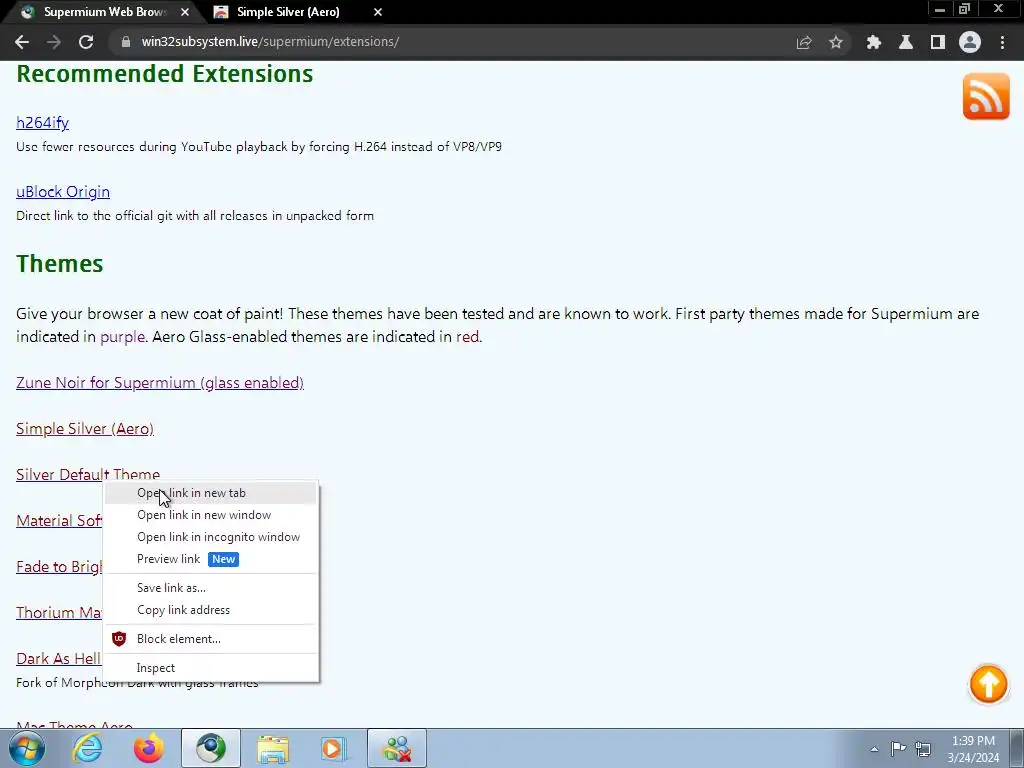Close the Supermium Web Browser tab
1024x768 pixels.
point(185,12)
